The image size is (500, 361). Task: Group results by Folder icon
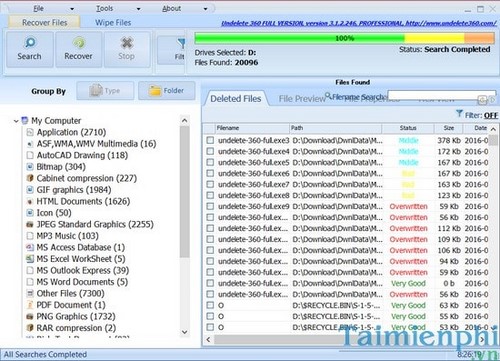155,90
